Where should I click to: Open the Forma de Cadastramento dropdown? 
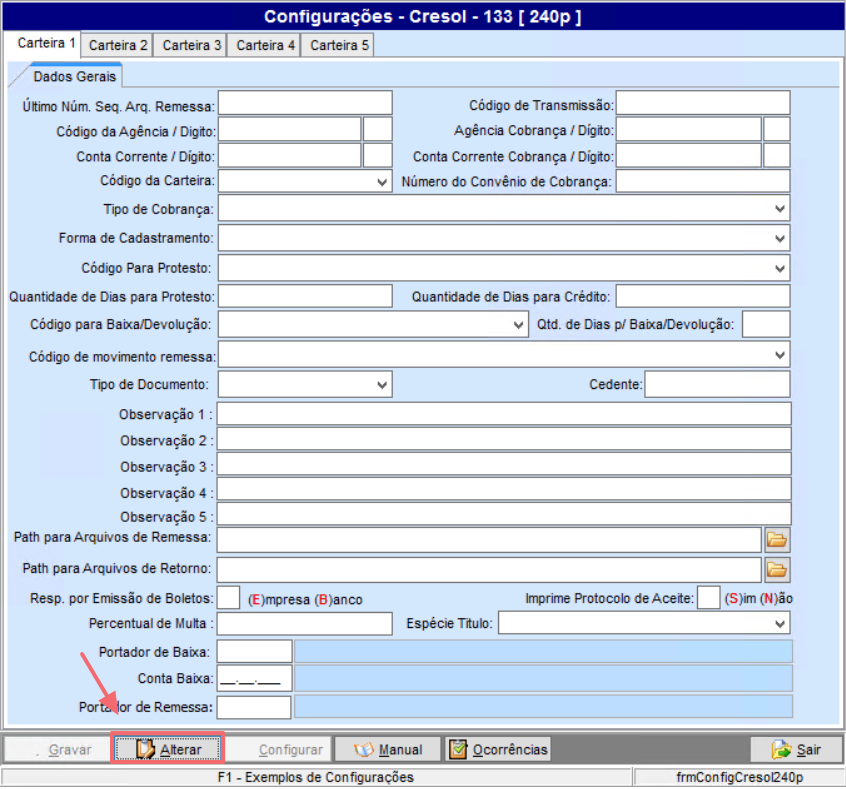click(x=780, y=238)
